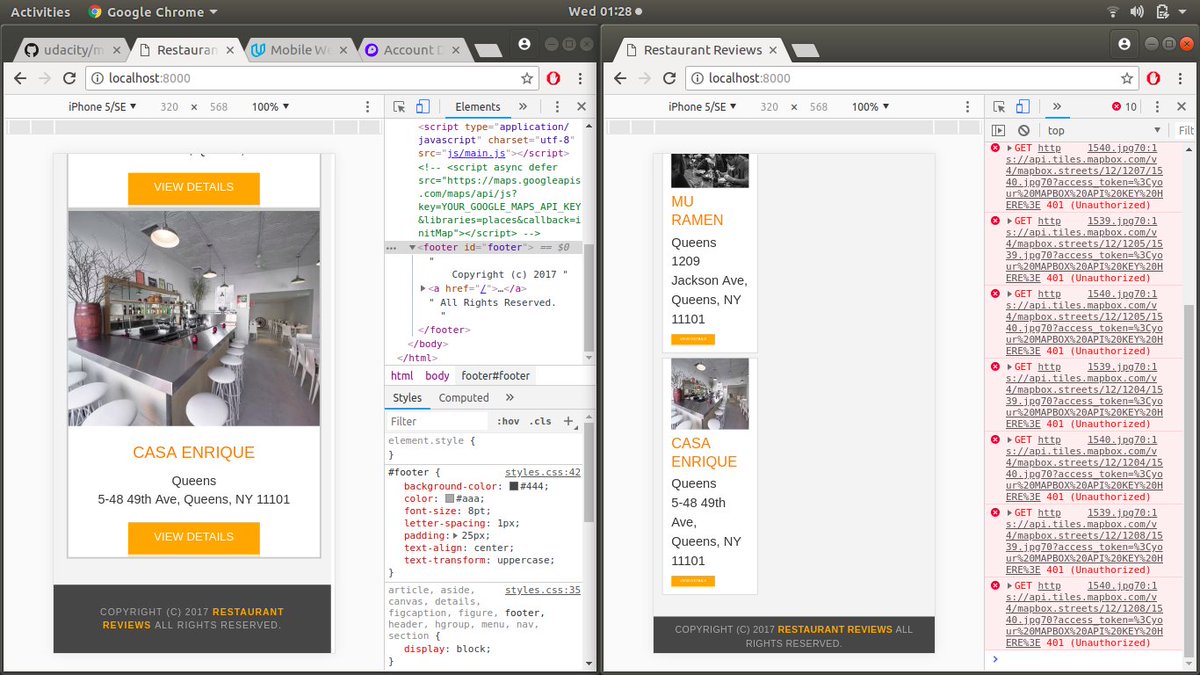Click Restaurant Reviews footer link in left page

click(193, 618)
